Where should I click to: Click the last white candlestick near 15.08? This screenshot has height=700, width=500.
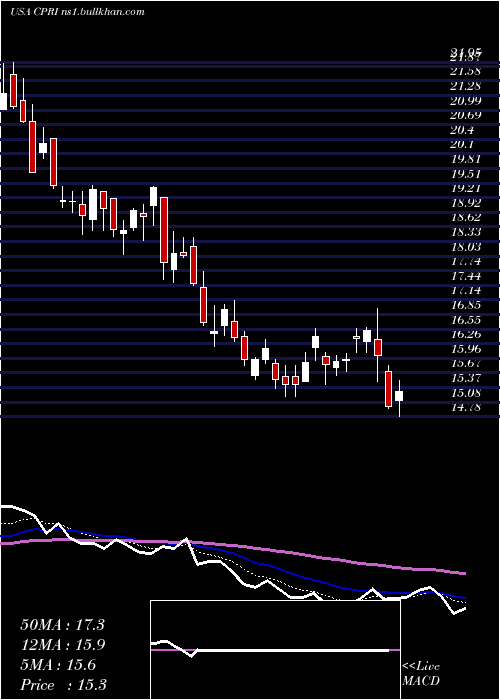399,396
